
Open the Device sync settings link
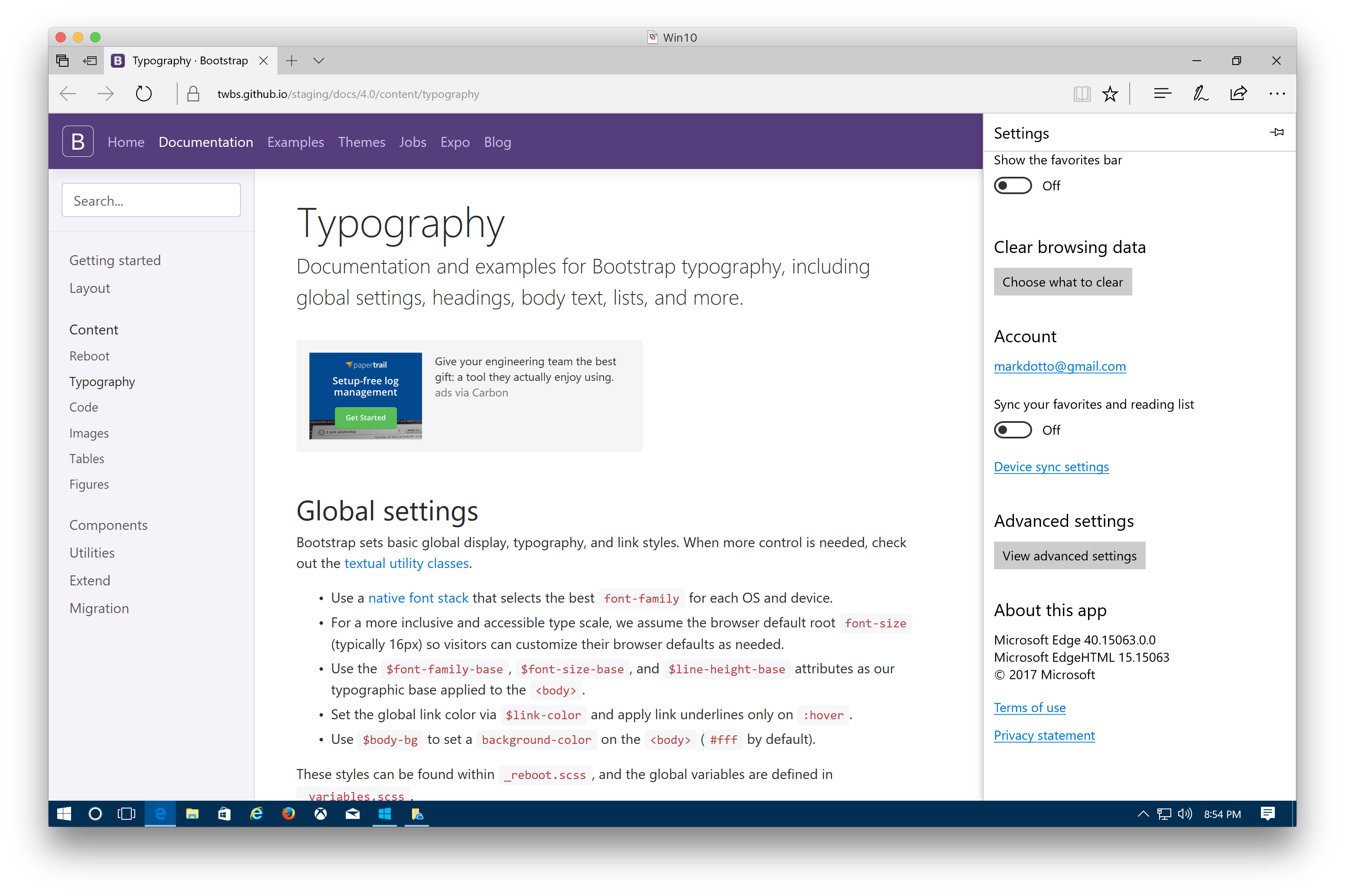(x=1051, y=467)
